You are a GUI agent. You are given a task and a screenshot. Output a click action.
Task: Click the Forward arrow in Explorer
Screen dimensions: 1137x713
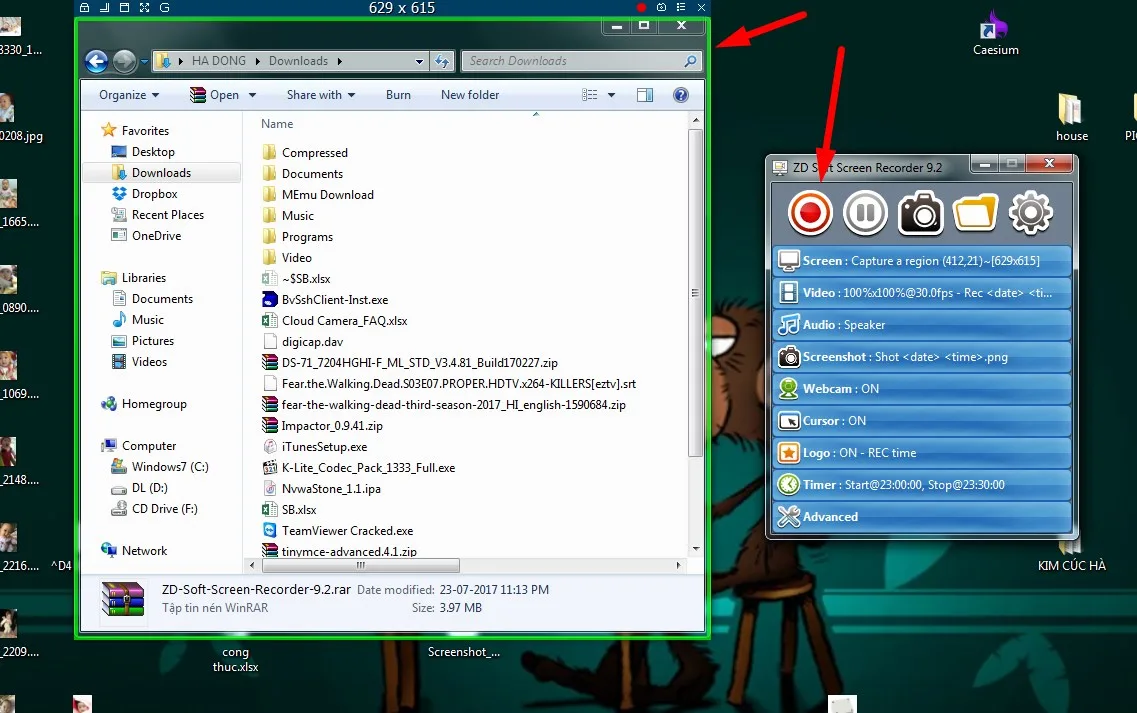(125, 61)
